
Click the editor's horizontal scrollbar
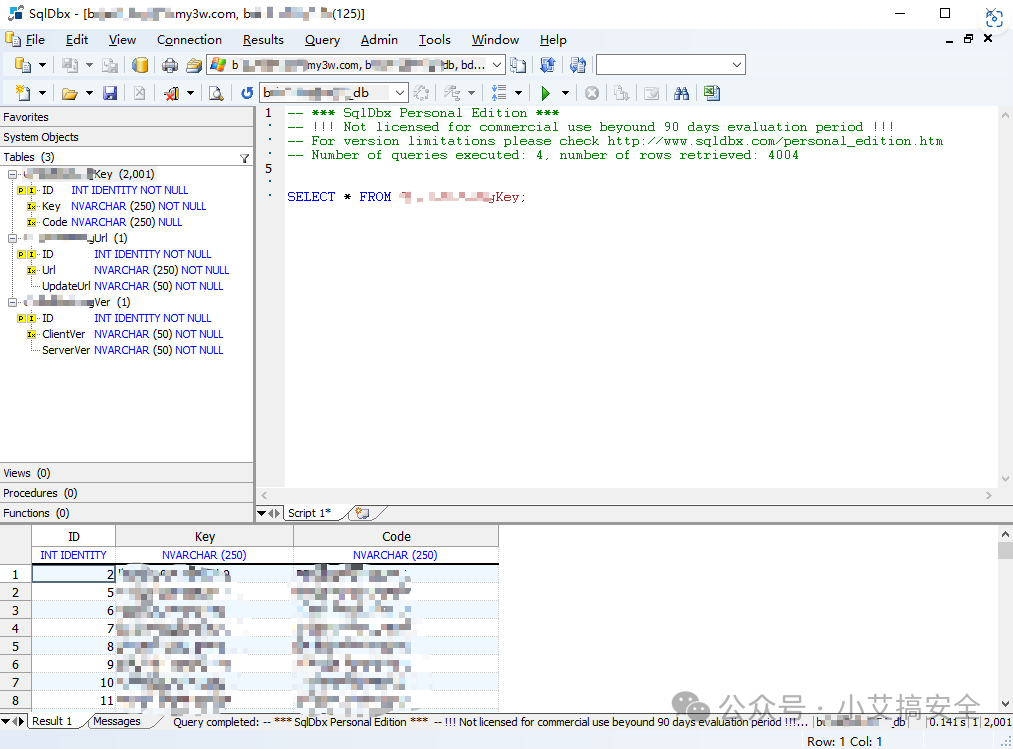[x=626, y=496]
